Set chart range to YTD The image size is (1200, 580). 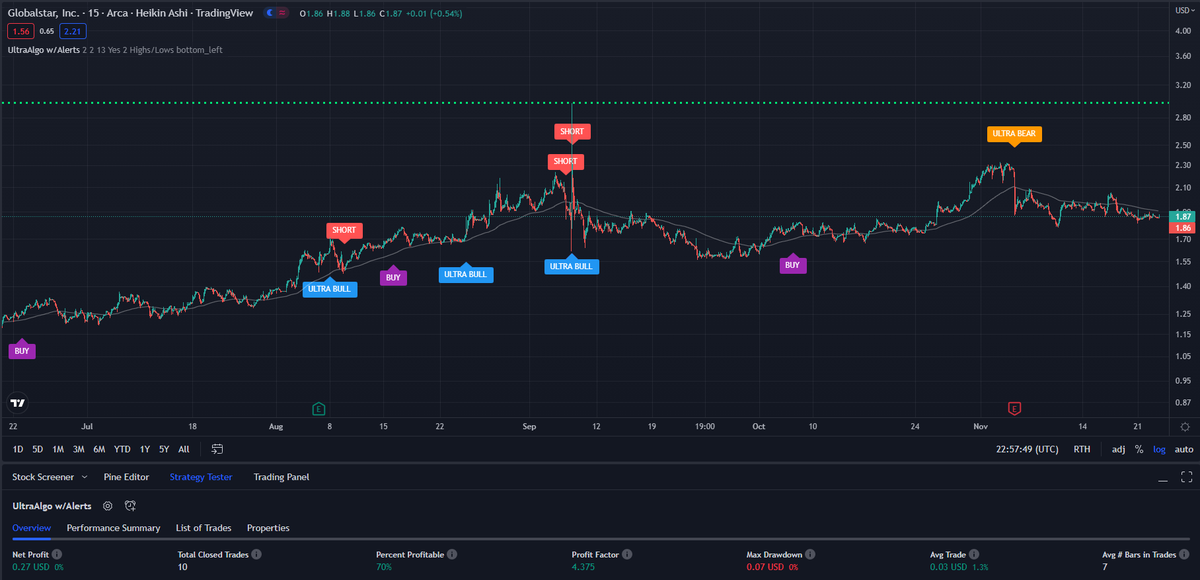tap(123, 449)
